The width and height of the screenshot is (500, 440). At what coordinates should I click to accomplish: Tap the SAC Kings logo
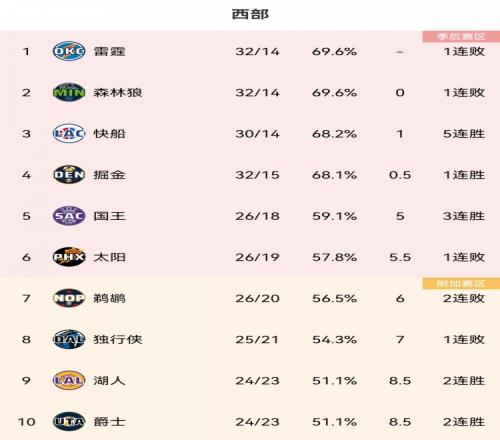[x=69, y=216]
